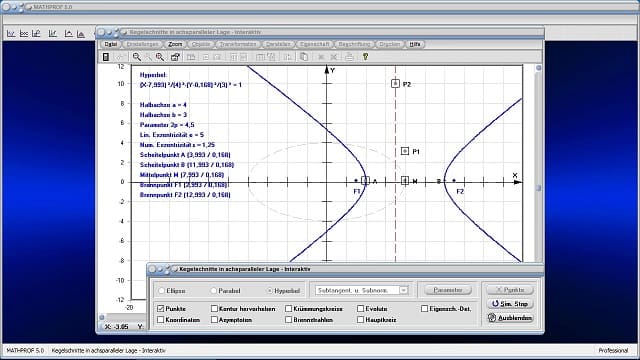Click the copy pages icon in toolbar
This screenshot has width=640, height=360.
[x=304, y=57]
